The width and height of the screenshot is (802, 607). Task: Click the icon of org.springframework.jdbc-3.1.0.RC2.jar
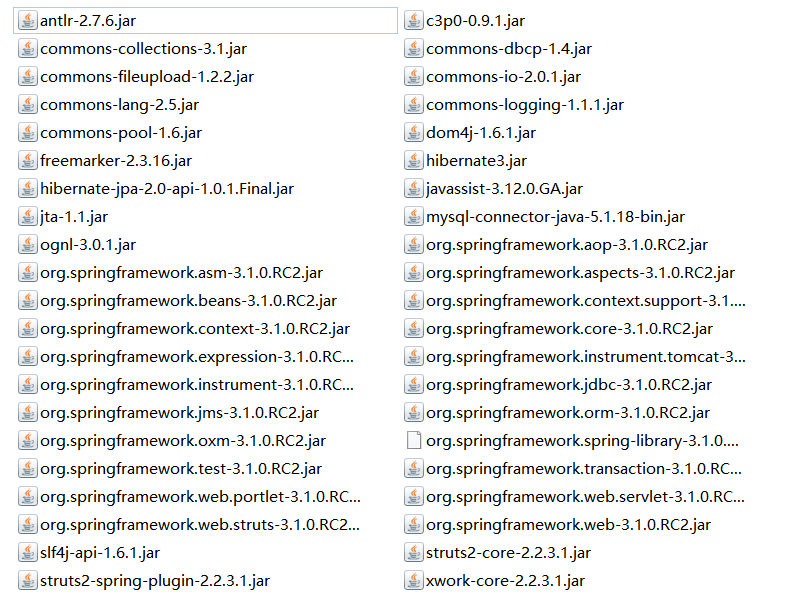tap(413, 385)
